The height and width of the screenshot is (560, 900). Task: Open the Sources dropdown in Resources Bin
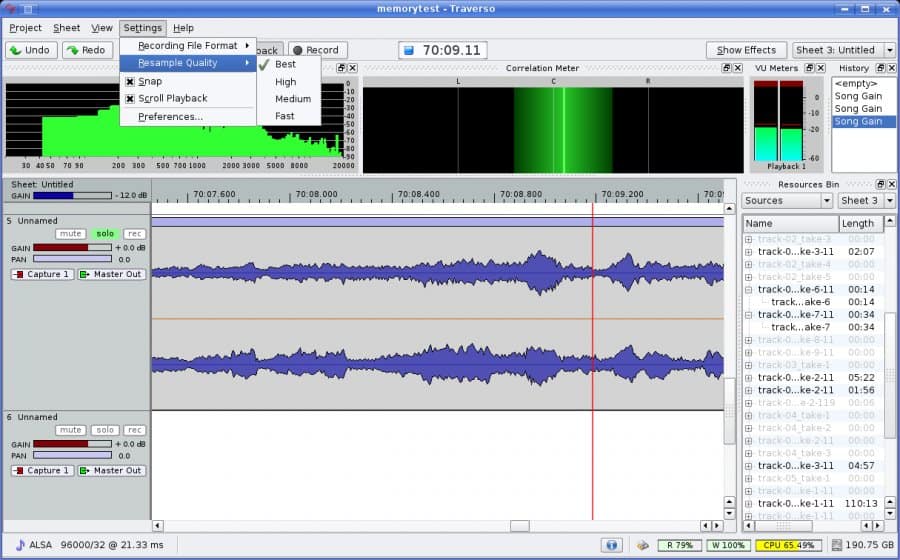pyautogui.click(x=788, y=200)
